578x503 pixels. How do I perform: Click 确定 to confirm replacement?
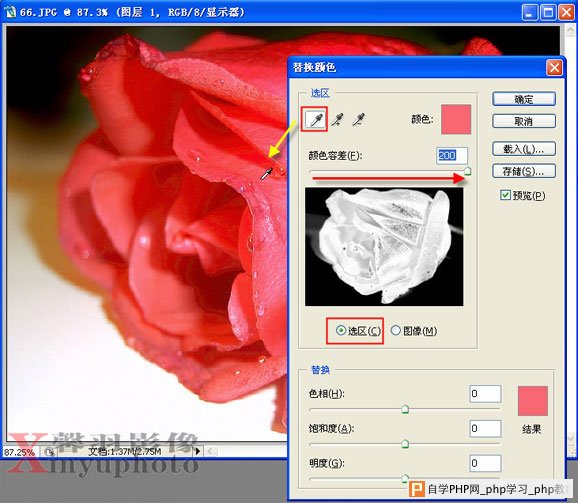point(524,99)
